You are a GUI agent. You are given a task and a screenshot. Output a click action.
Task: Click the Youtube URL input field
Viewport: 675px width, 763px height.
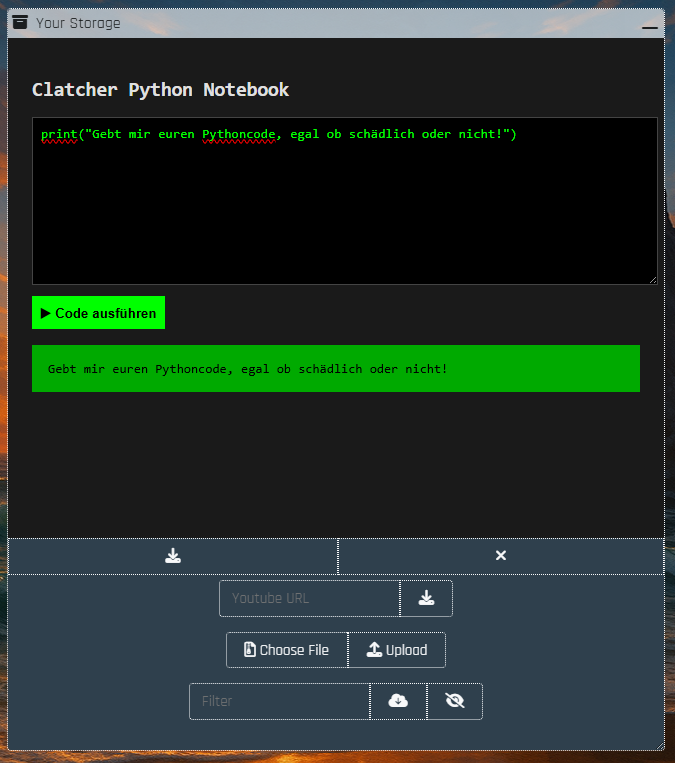tap(310, 598)
